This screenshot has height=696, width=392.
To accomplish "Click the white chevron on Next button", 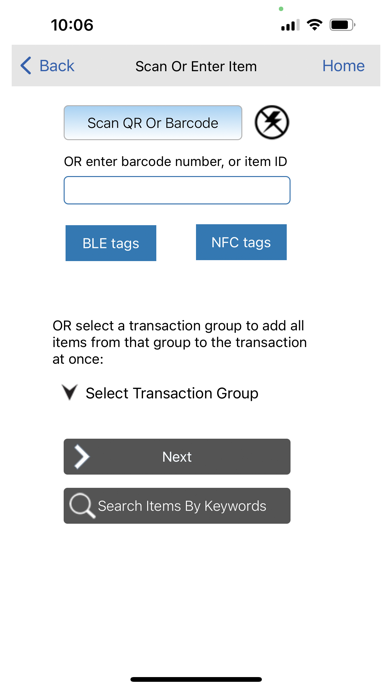I will [x=81, y=457].
